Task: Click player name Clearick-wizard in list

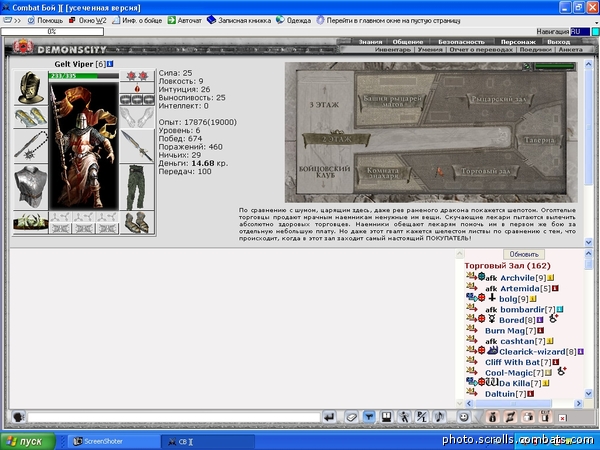Action: click(532, 352)
